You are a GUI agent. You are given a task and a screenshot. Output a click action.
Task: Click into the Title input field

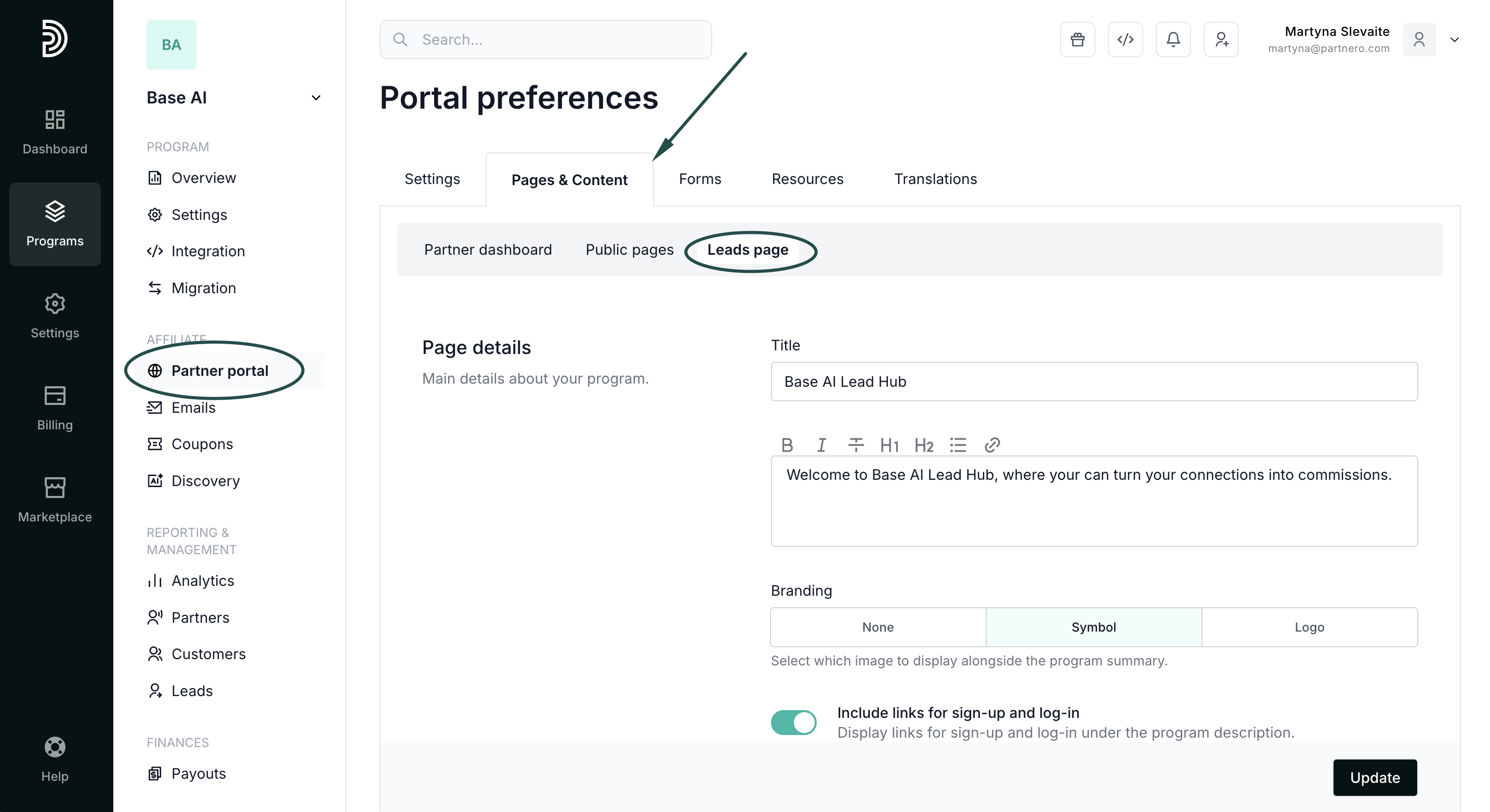[1093, 382]
